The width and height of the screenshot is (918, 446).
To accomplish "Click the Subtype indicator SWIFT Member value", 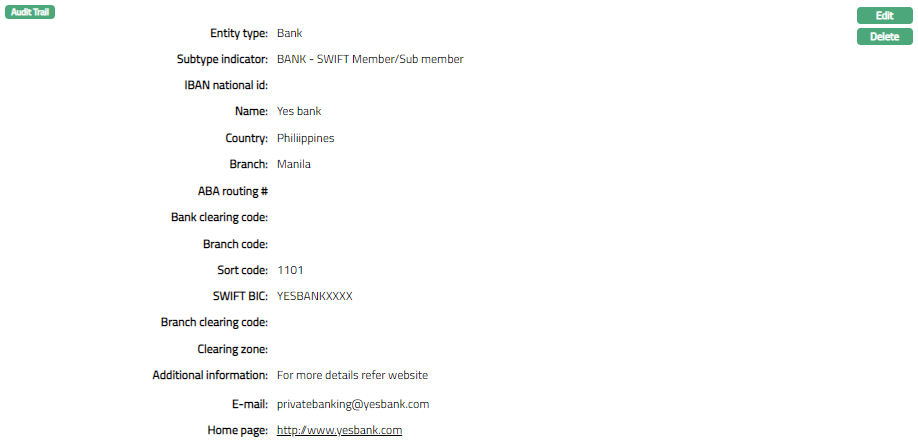I will tap(370, 59).
